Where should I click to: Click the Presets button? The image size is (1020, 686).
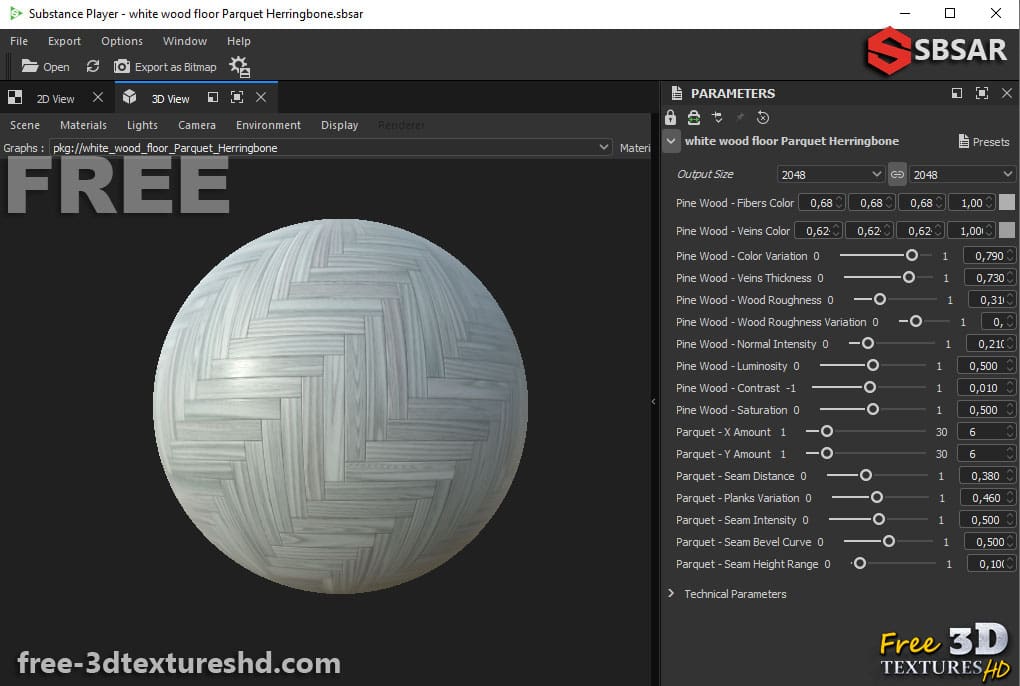pyautogui.click(x=984, y=141)
